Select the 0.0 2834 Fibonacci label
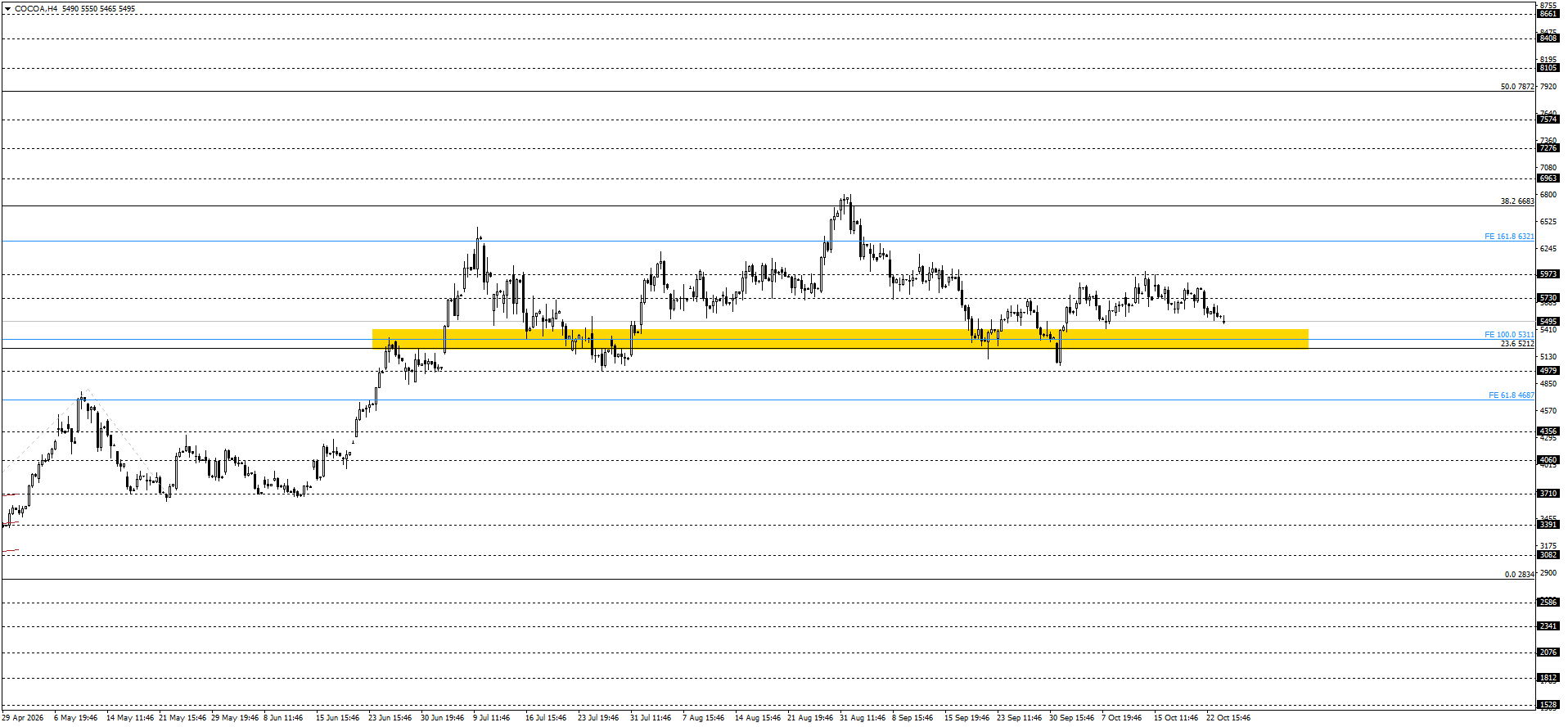 (1519, 575)
